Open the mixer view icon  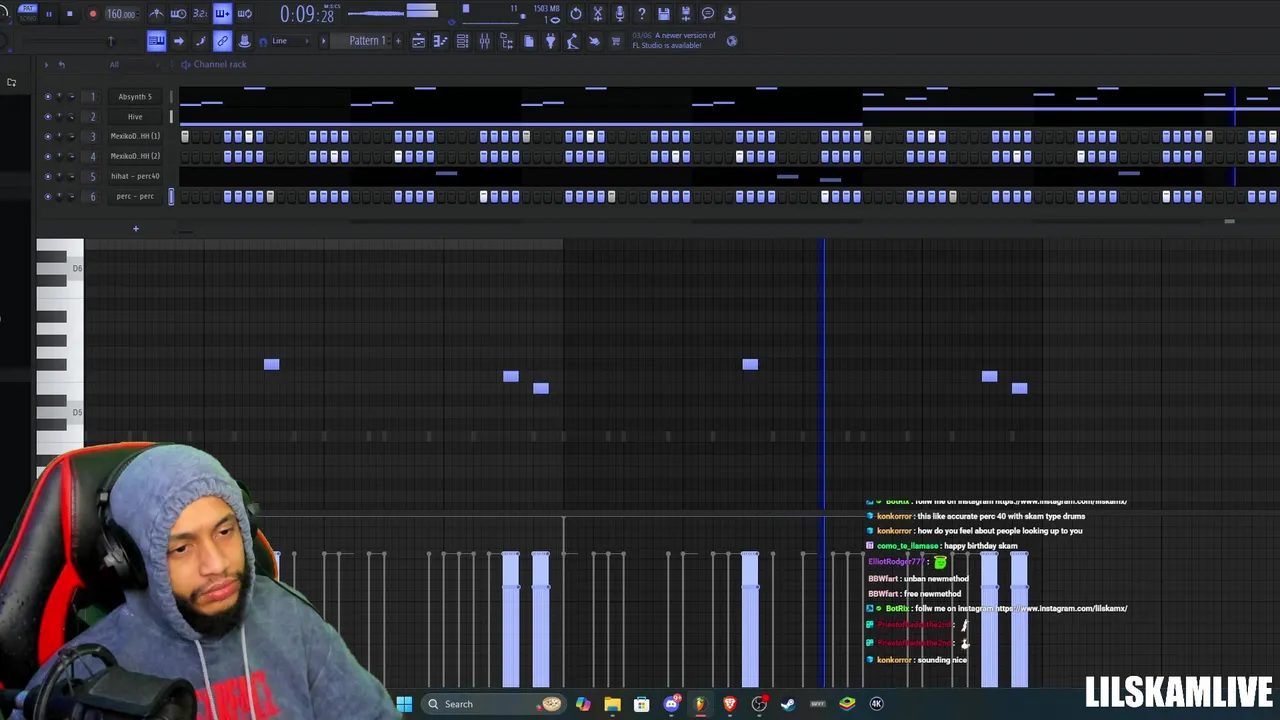(485, 41)
